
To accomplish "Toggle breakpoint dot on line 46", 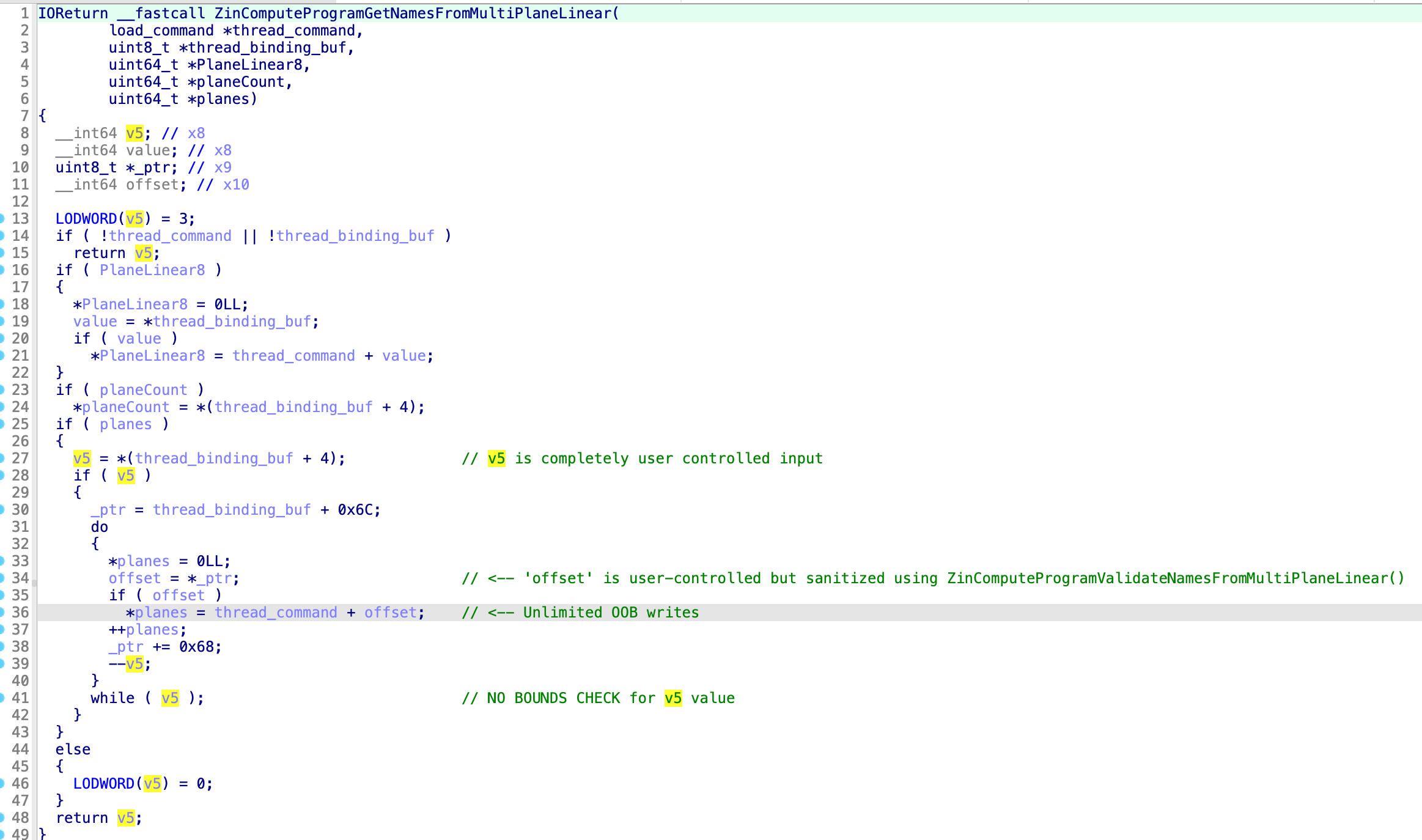I will pos(2,784).
